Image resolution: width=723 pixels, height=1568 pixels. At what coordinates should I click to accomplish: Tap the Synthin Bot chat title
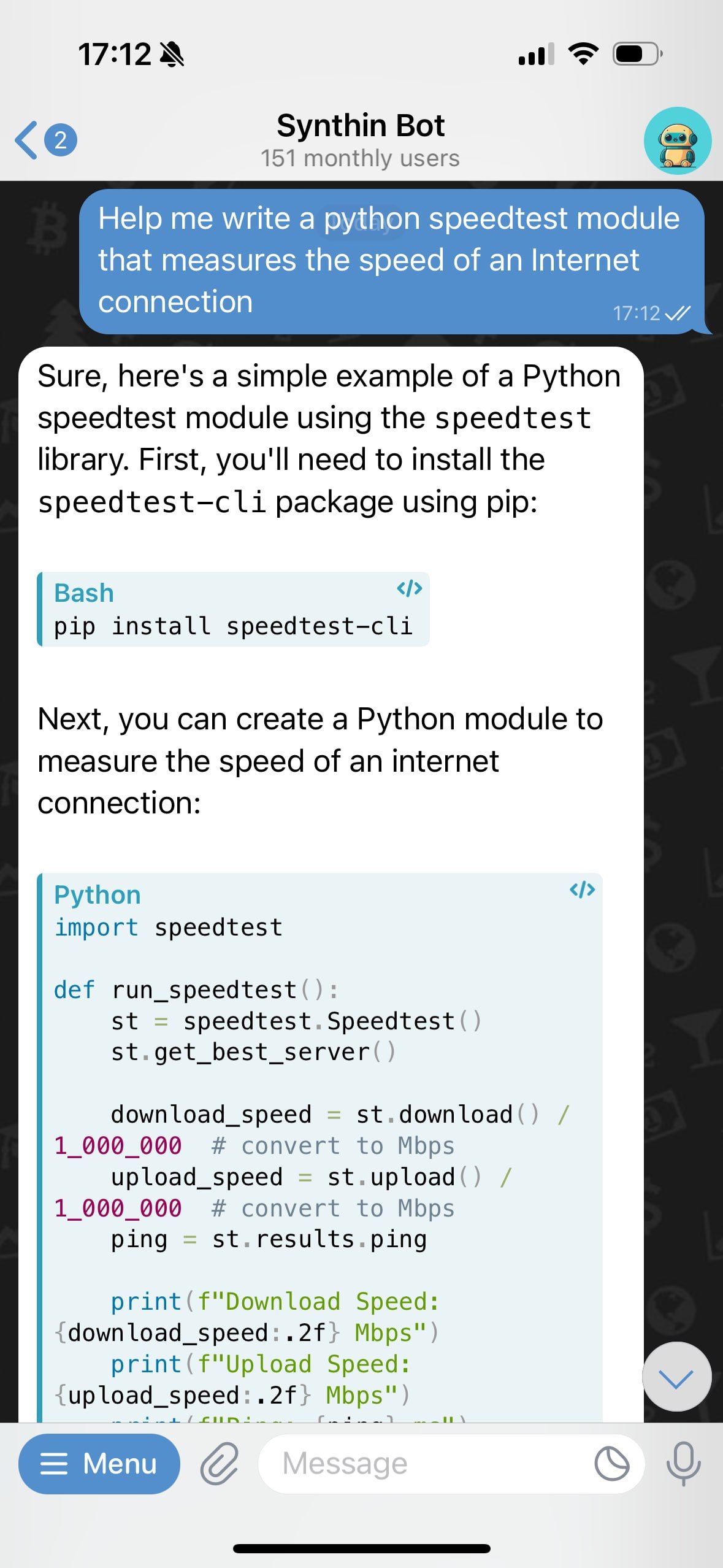361,125
